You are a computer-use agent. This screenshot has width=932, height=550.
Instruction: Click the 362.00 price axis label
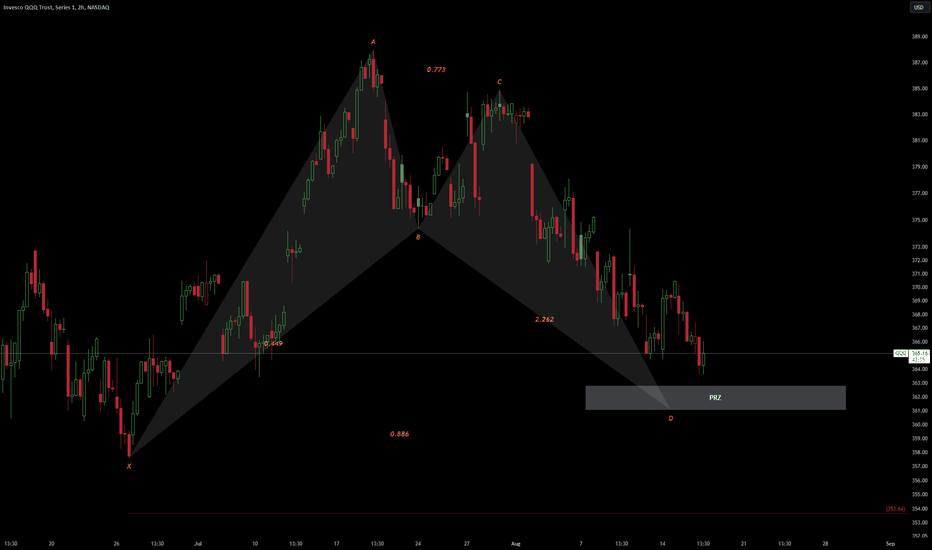pyautogui.click(x=920, y=397)
